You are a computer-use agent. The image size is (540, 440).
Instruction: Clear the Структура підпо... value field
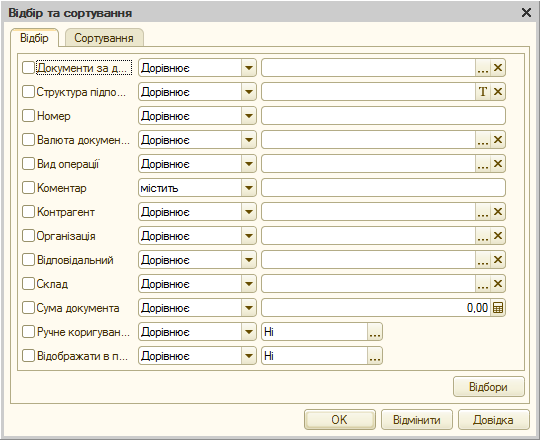pyautogui.click(x=498, y=92)
